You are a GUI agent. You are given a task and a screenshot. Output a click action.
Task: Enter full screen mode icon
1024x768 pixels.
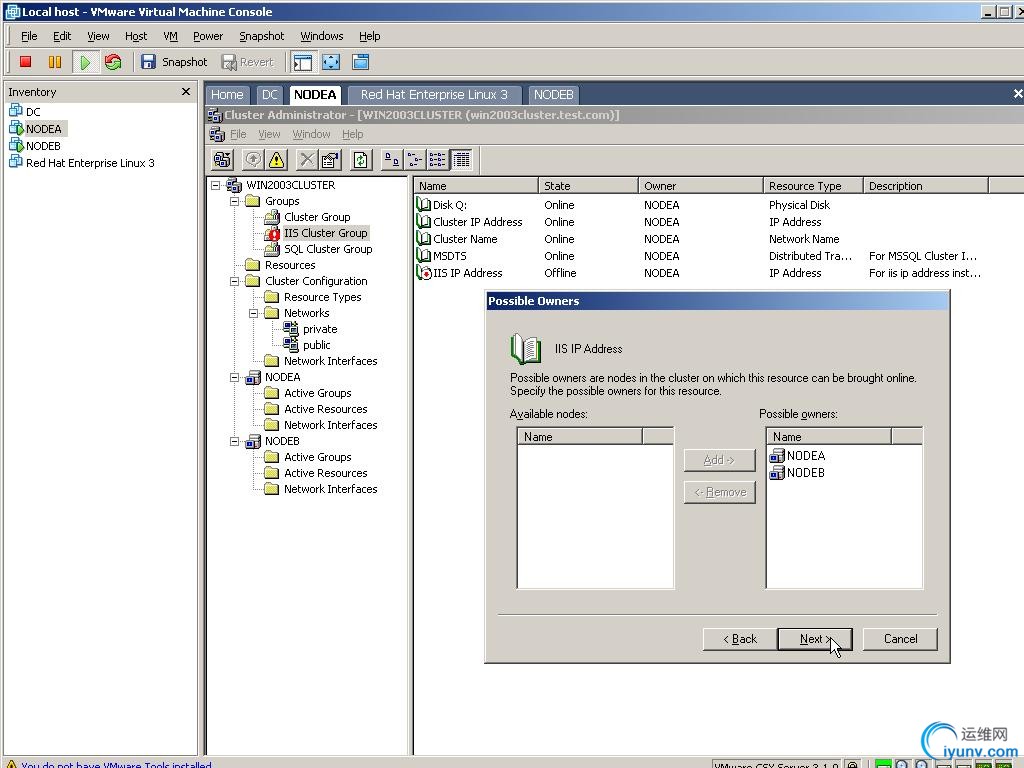(x=331, y=62)
